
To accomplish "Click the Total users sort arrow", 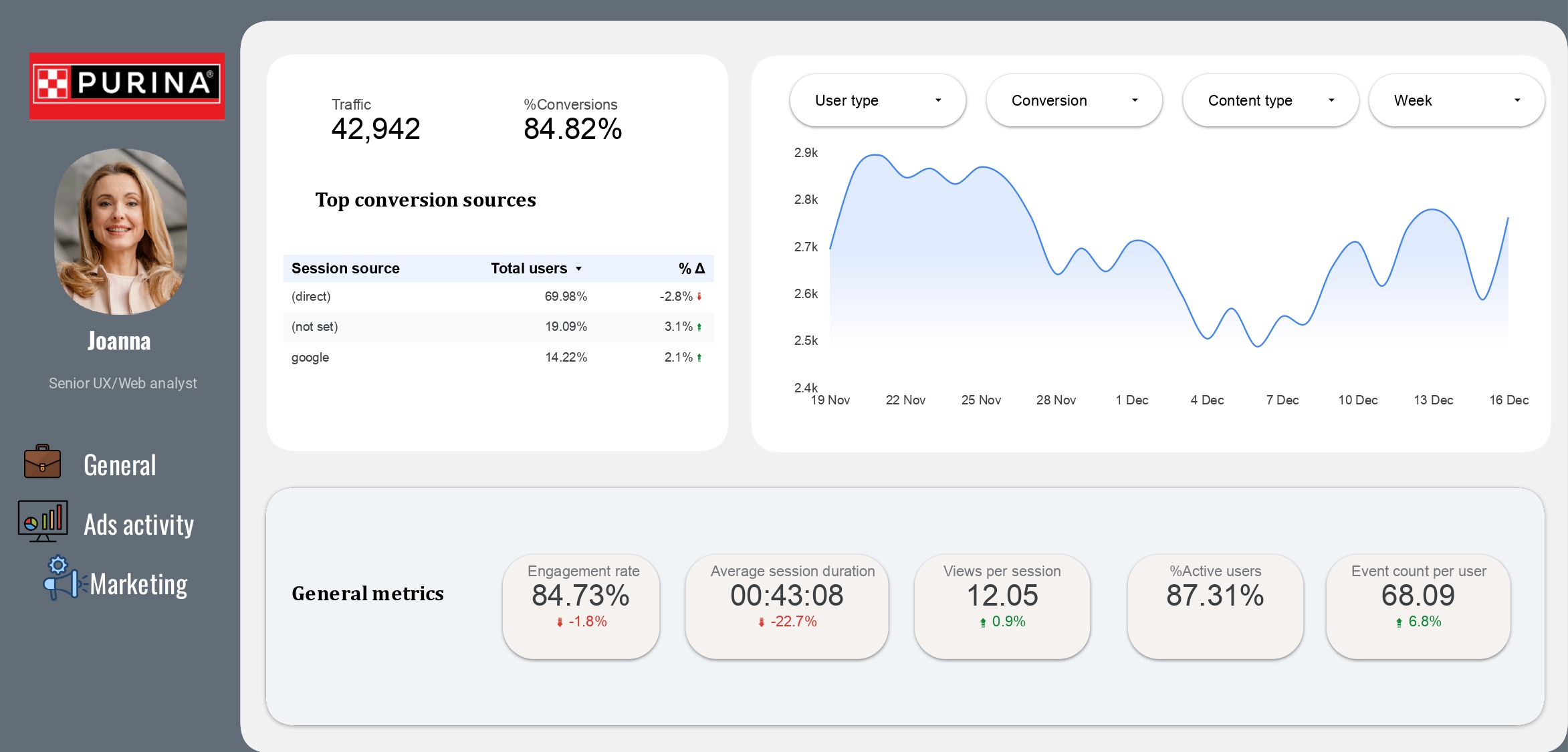I will (579, 269).
